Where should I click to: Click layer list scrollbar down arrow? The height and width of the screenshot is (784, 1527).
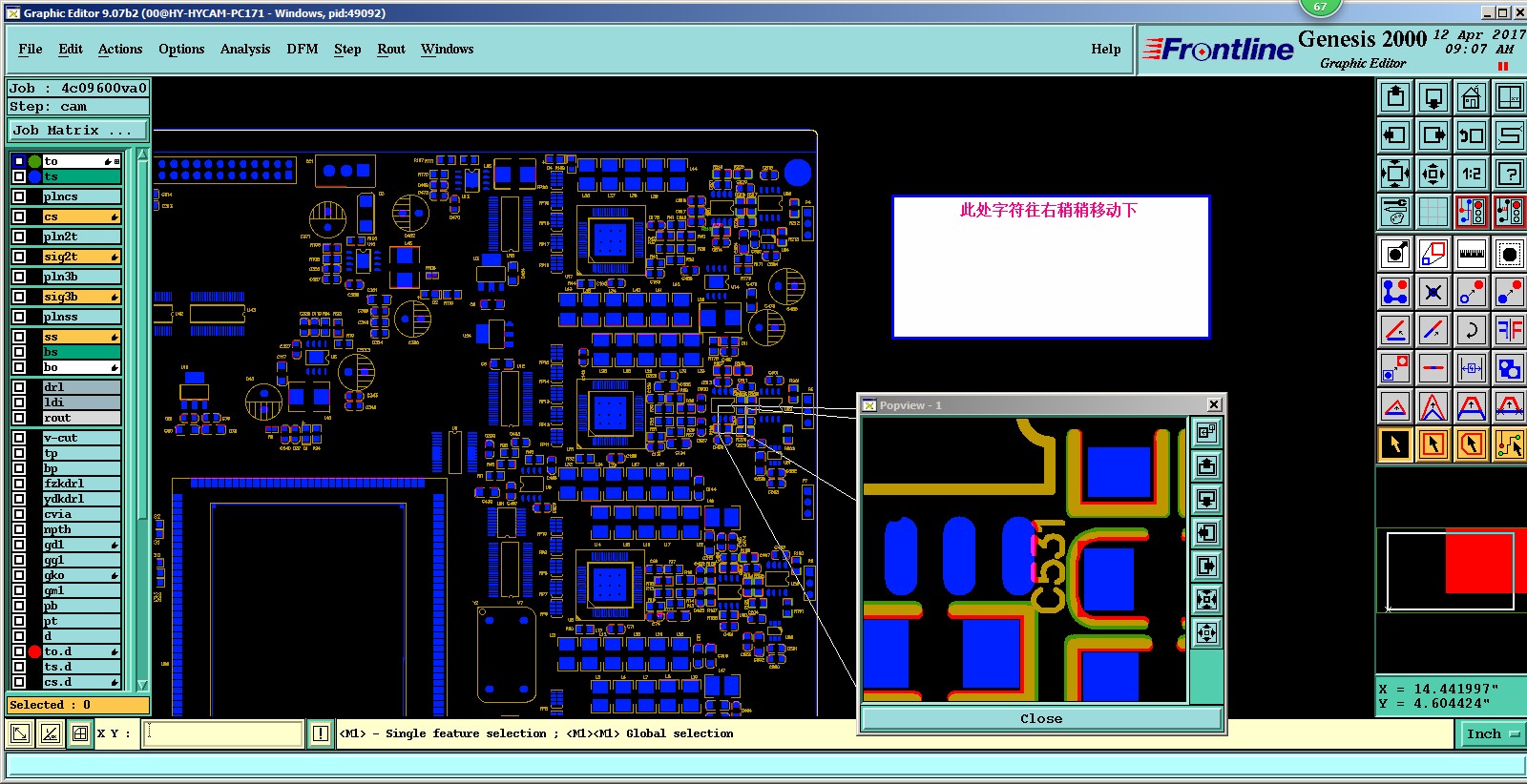[143, 685]
